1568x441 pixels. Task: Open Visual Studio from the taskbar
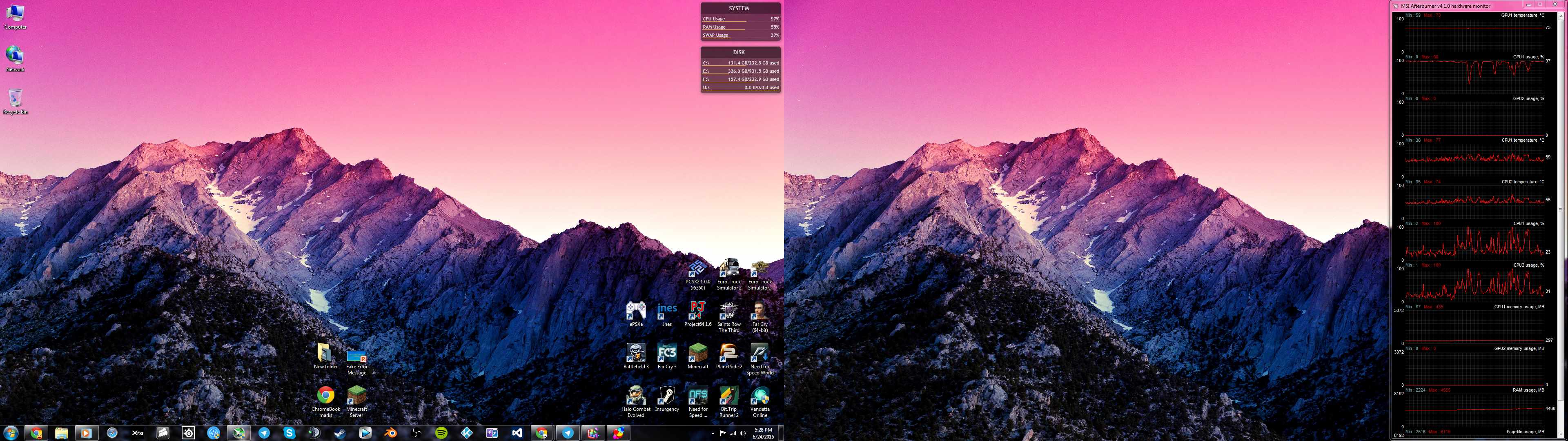[x=517, y=433]
